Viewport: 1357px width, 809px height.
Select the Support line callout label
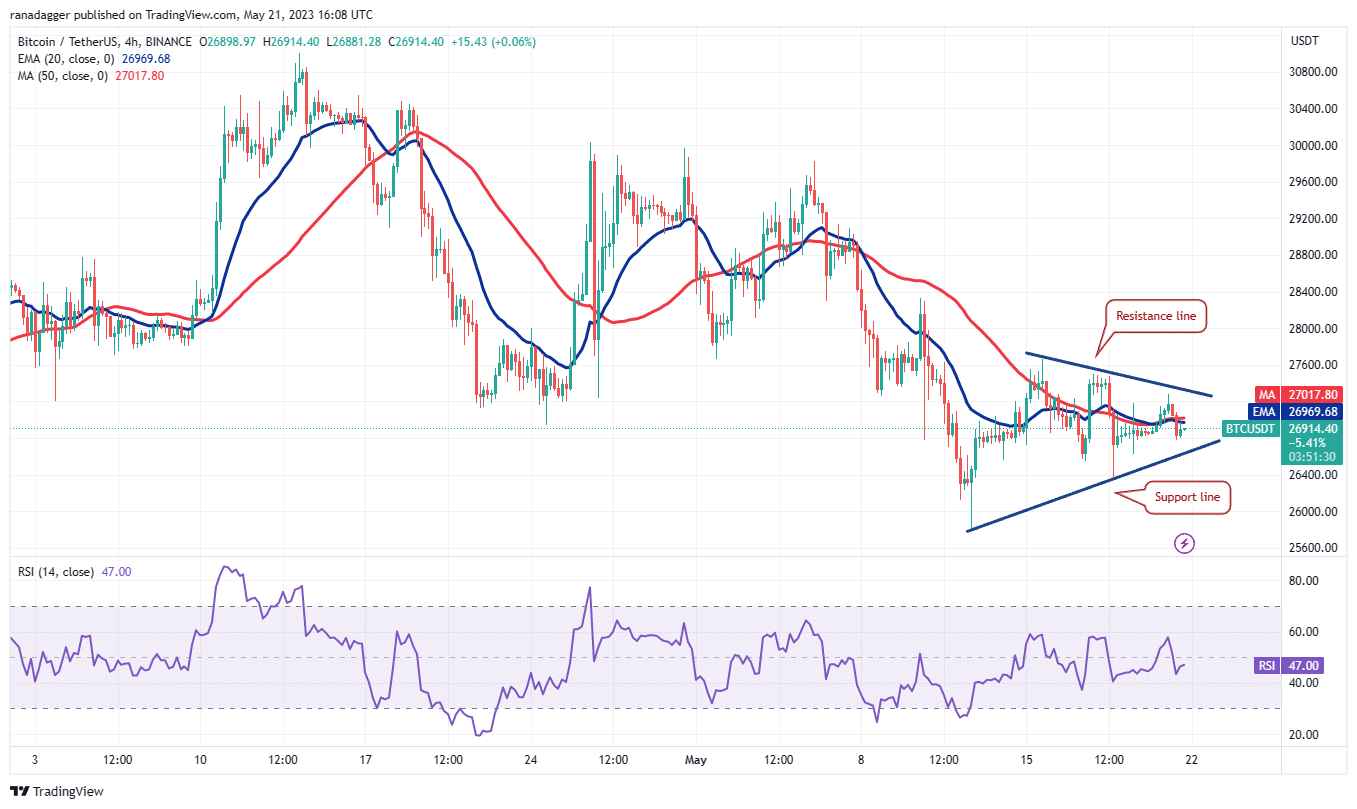[1187, 497]
